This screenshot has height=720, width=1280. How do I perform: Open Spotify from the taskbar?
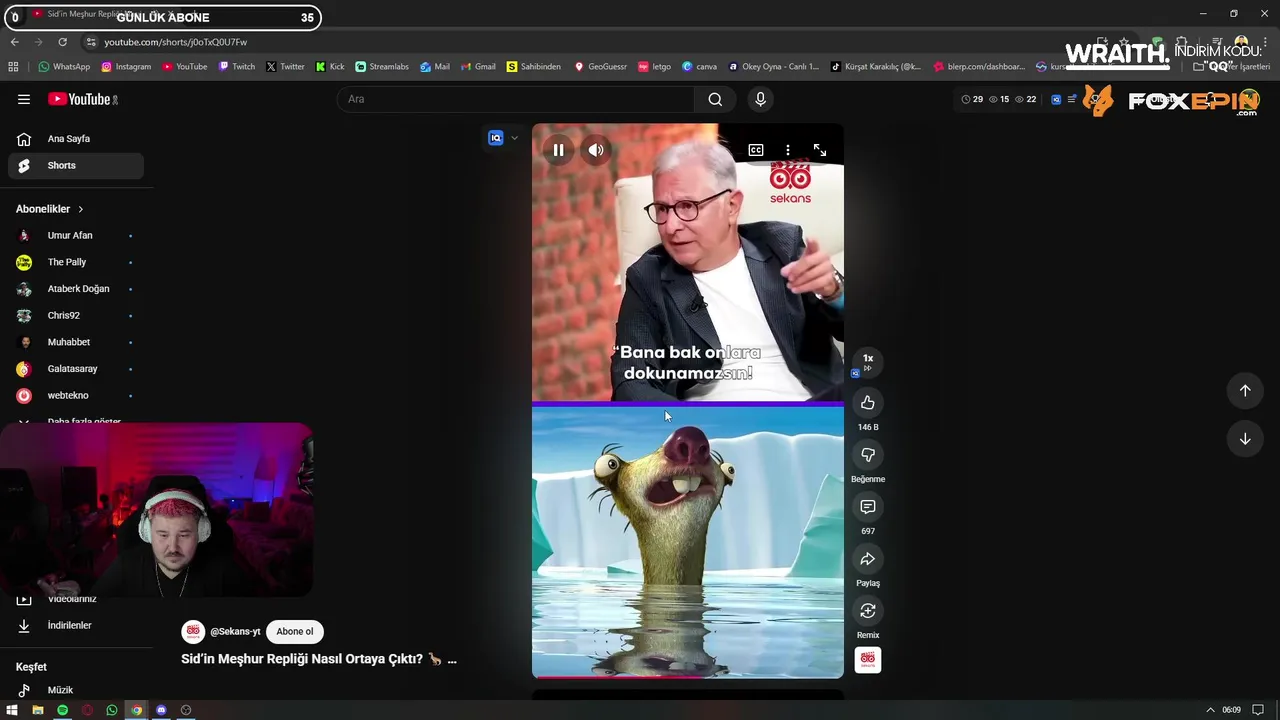pos(62,710)
